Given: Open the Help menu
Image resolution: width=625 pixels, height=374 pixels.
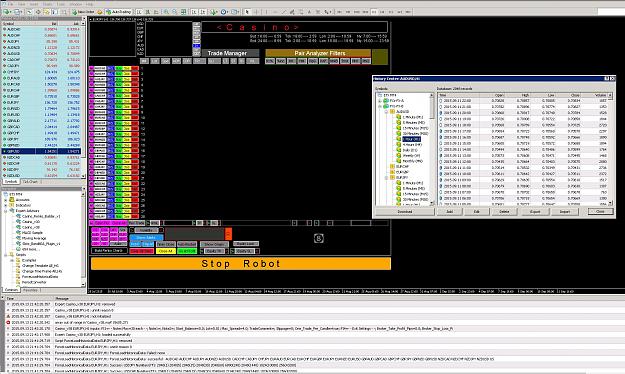Looking at the screenshot, I should [89, 4].
